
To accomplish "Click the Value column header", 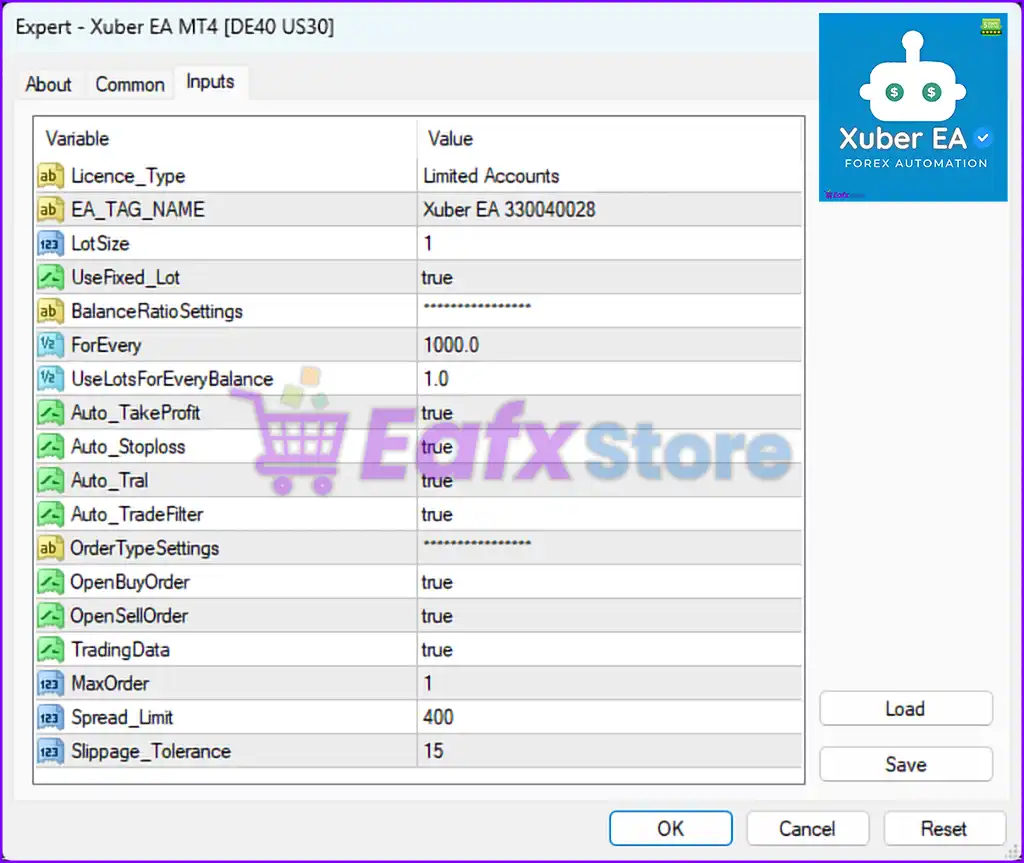I will tap(609, 138).
